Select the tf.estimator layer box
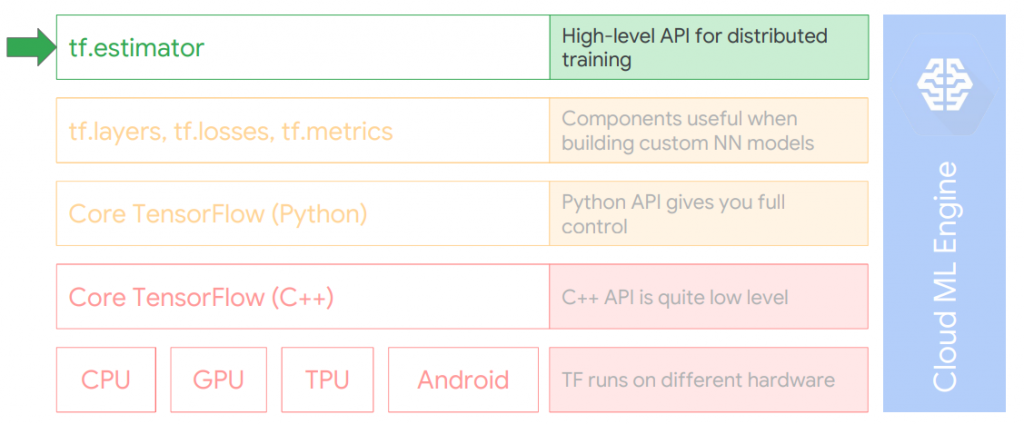Image resolution: width=1024 pixels, height=424 pixels. pyautogui.click(x=303, y=47)
